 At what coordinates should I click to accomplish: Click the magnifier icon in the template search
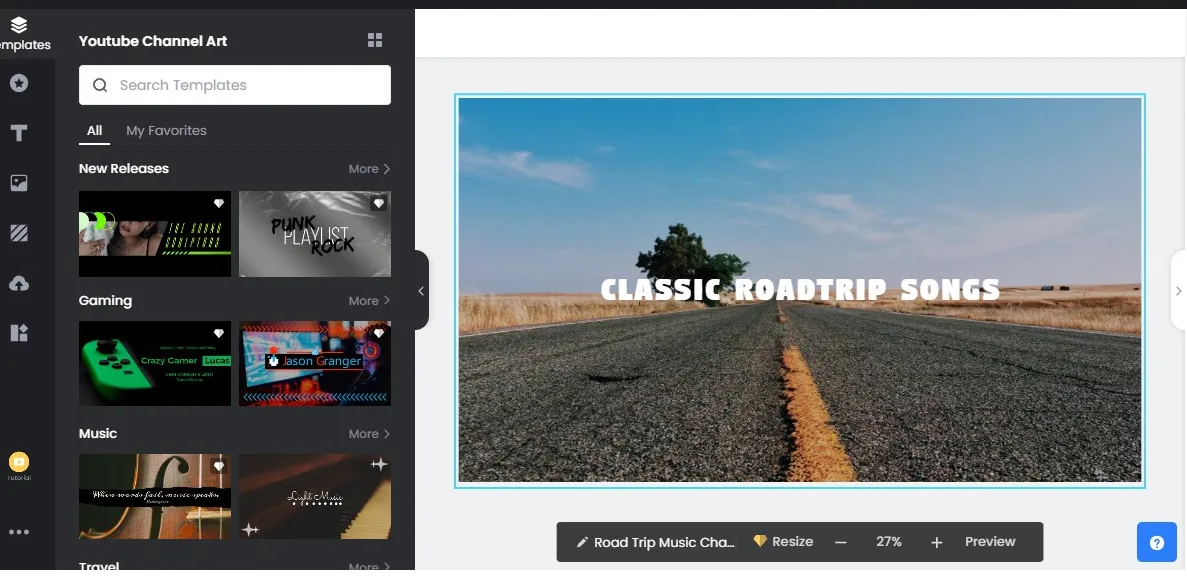pyautogui.click(x=100, y=85)
